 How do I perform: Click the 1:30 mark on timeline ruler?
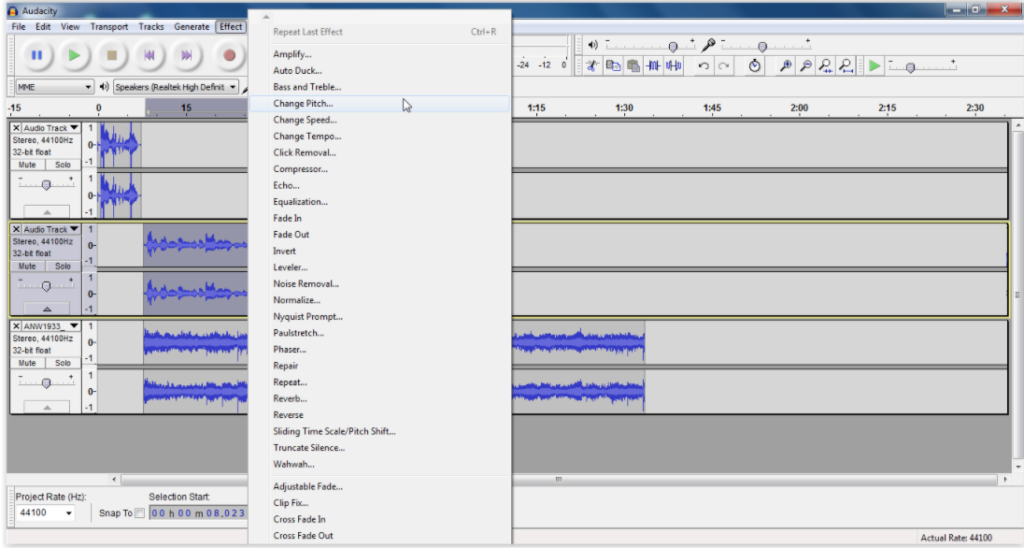click(x=624, y=108)
